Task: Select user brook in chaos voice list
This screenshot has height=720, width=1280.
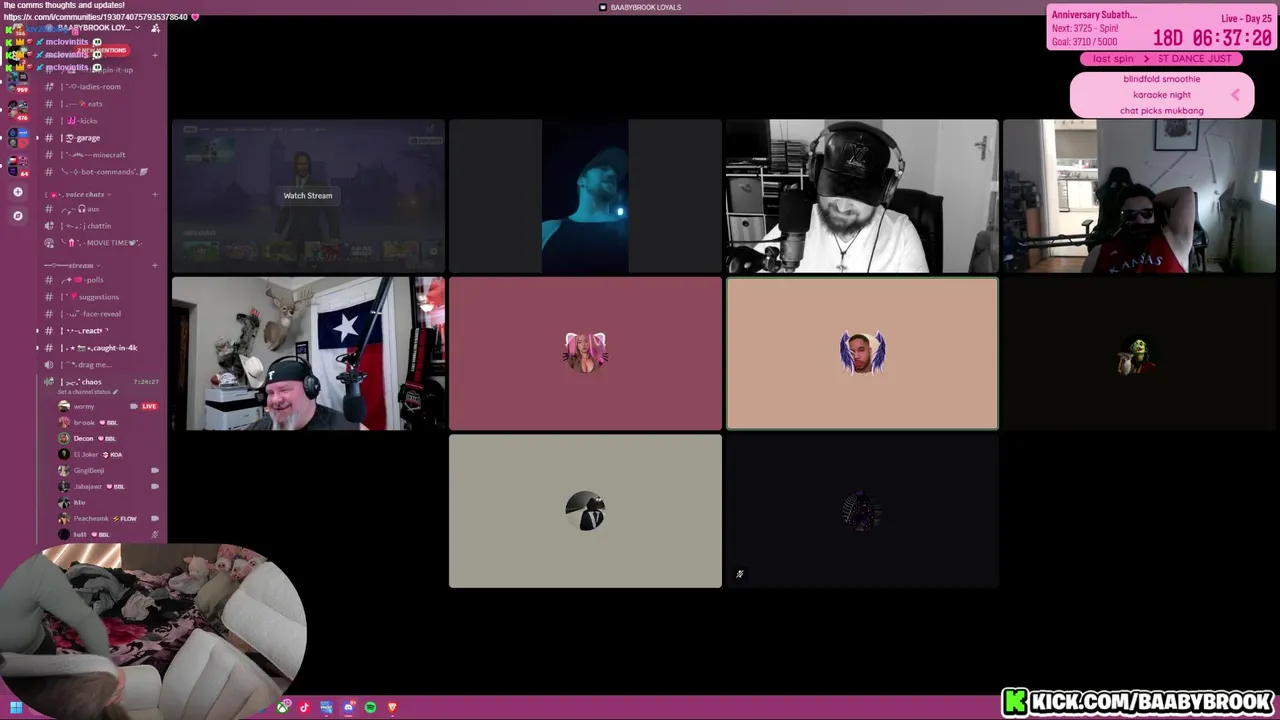Action: click(x=107, y=422)
